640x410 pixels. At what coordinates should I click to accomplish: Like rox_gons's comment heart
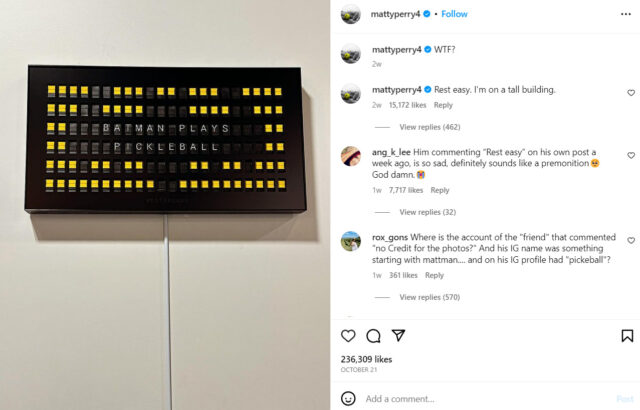[631, 241]
